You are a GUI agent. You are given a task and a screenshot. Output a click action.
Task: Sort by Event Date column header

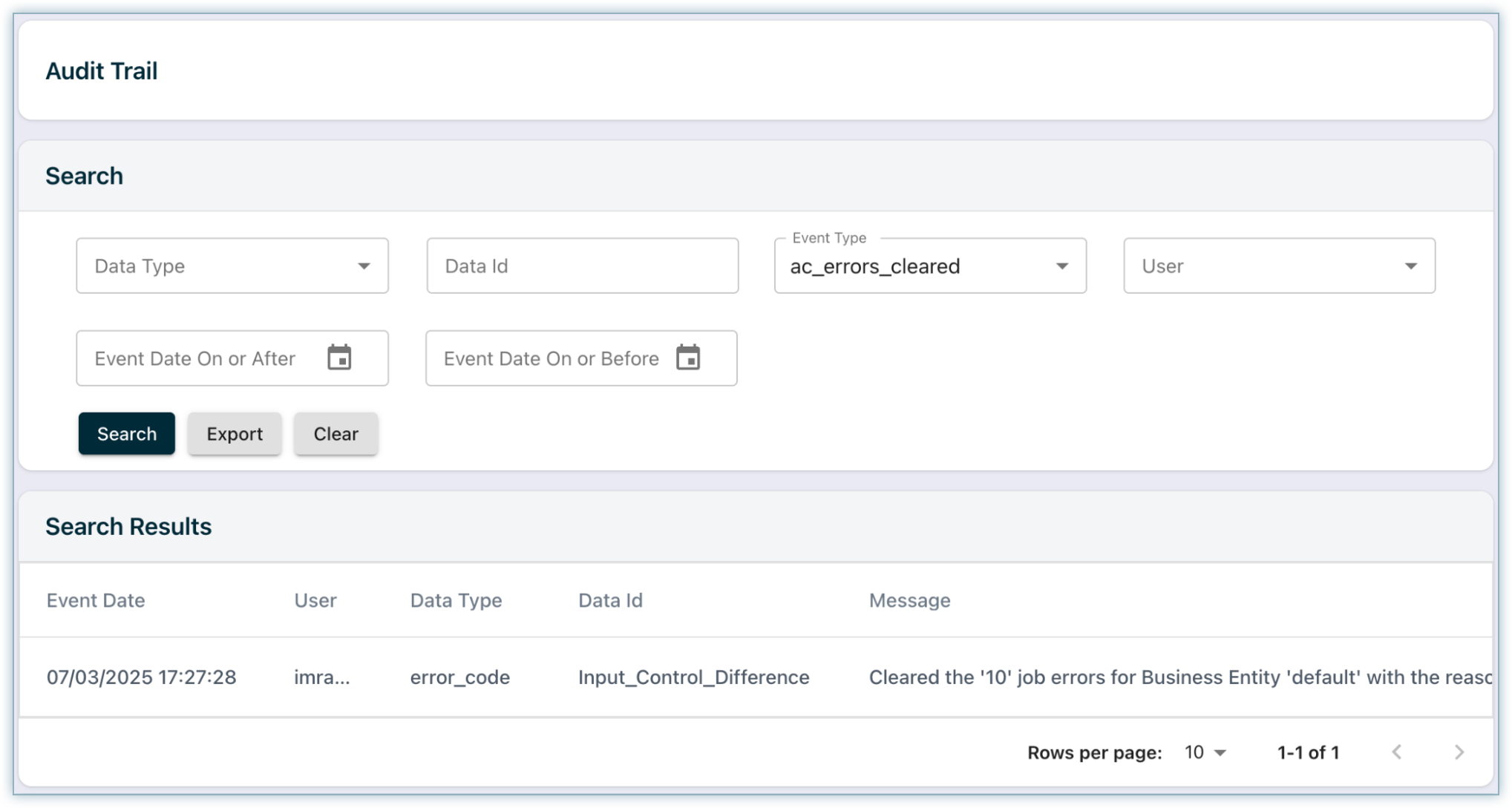[x=96, y=600]
